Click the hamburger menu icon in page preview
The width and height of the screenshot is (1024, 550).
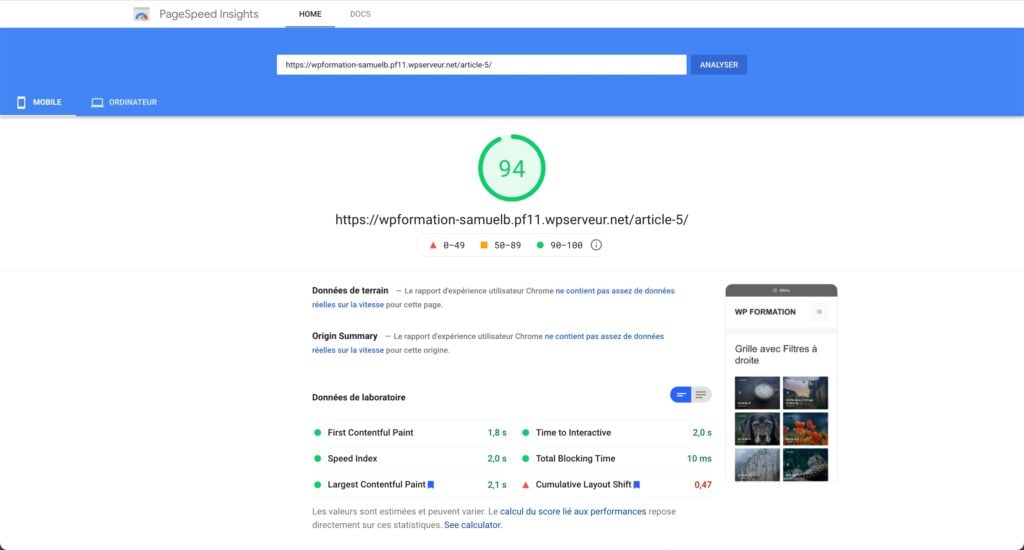tap(819, 312)
